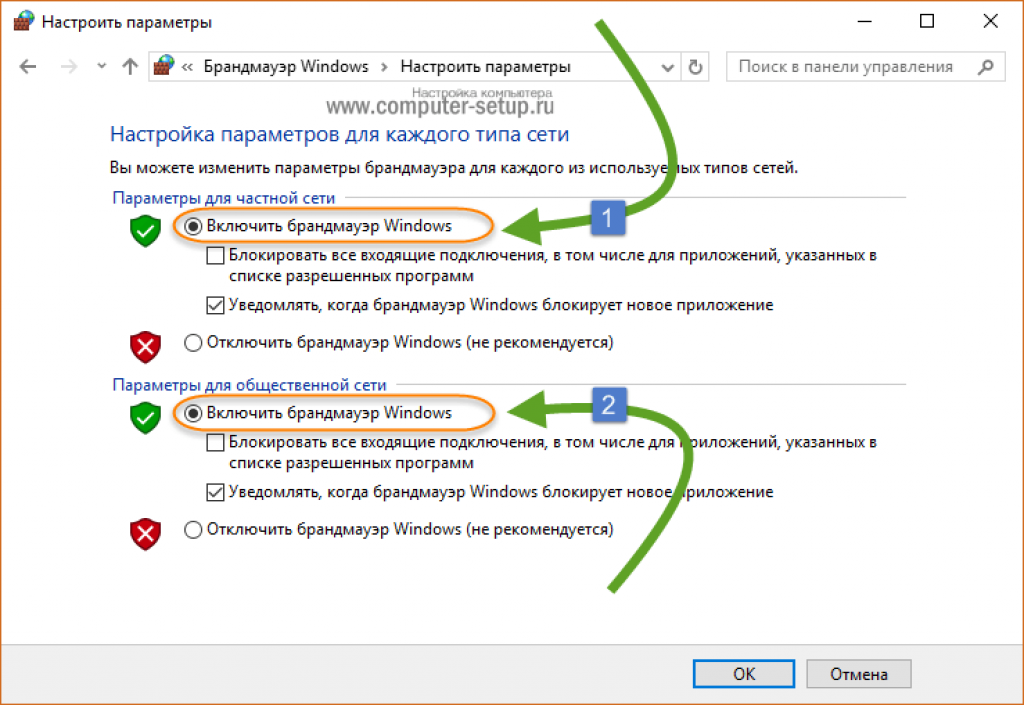Confirm settings with OK button

pos(744,674)
